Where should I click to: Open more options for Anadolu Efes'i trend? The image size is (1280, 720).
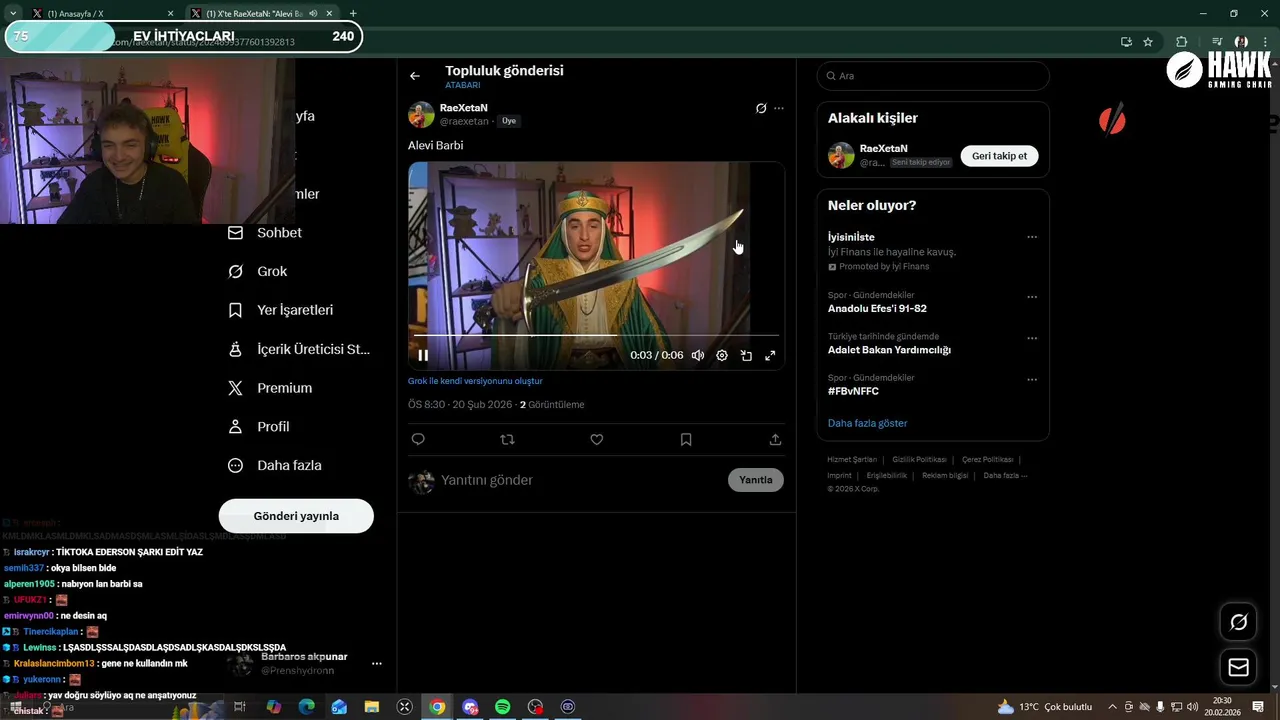pos(1032,297)
